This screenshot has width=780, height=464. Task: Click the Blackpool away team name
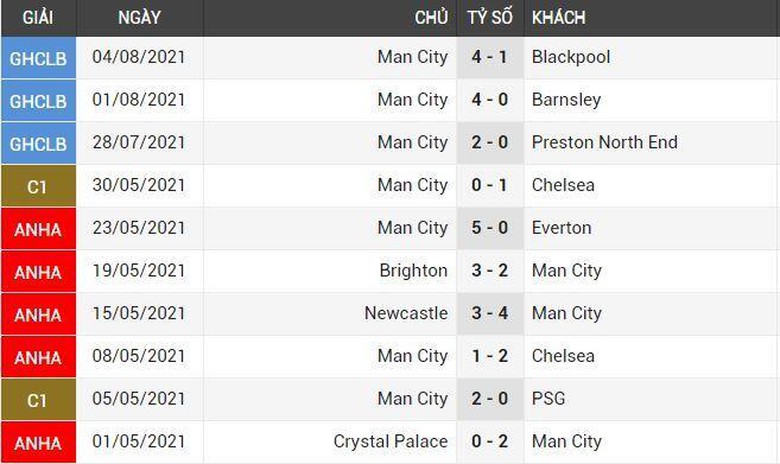click(571, 57)
